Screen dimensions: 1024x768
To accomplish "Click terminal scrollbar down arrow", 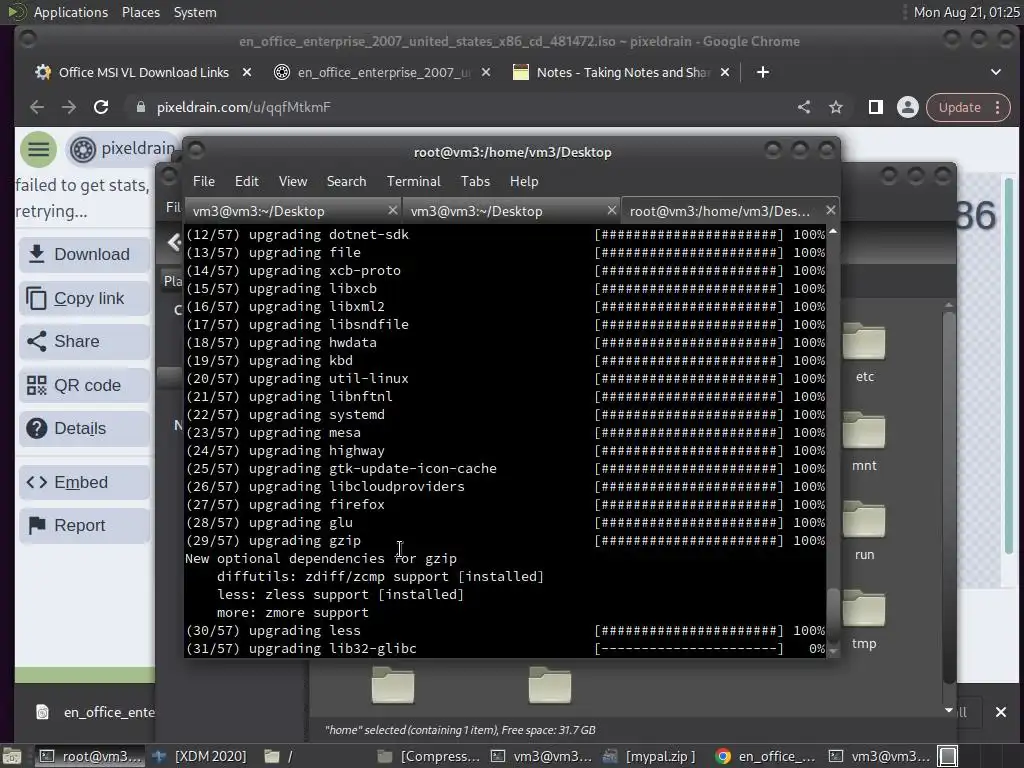I will 833,650.
